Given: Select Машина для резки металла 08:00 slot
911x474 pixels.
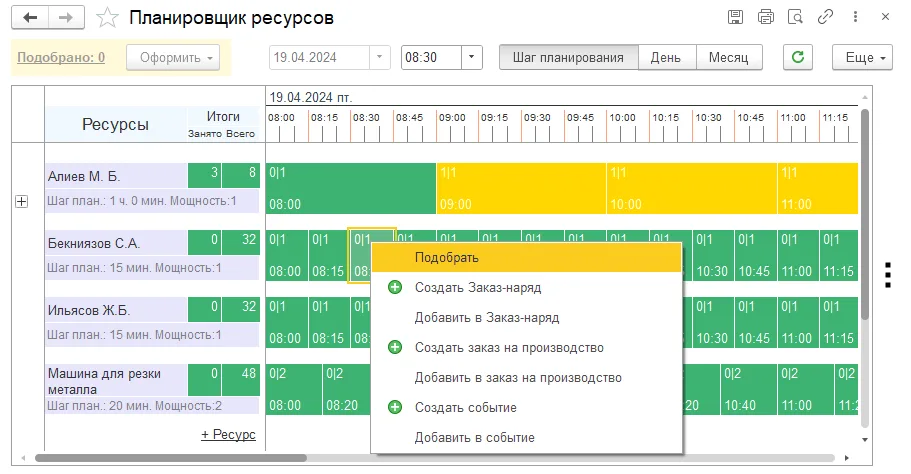Looking at the screenshot, I should tap(294, 390).
